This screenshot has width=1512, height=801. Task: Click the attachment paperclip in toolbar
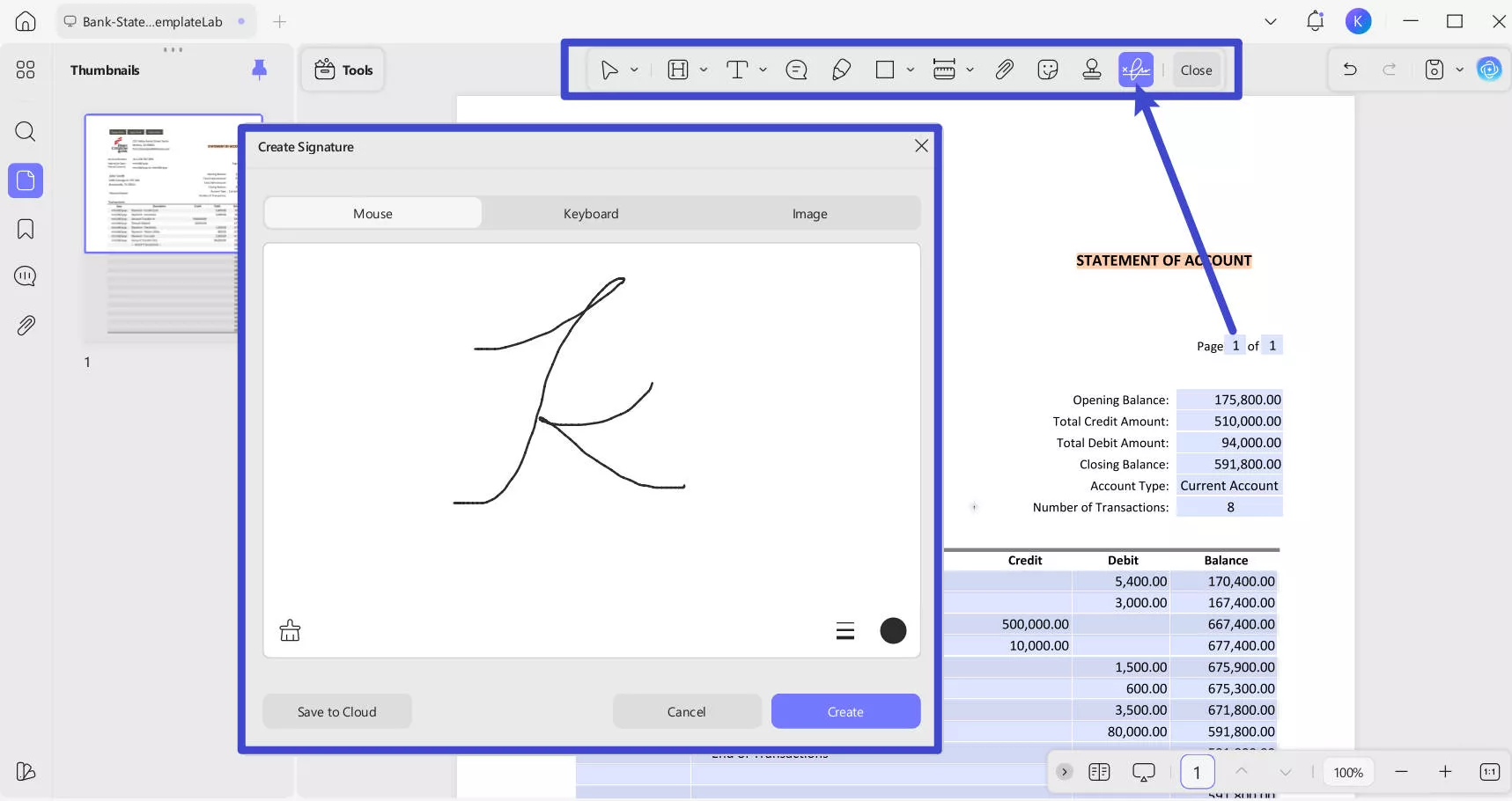1004,70
